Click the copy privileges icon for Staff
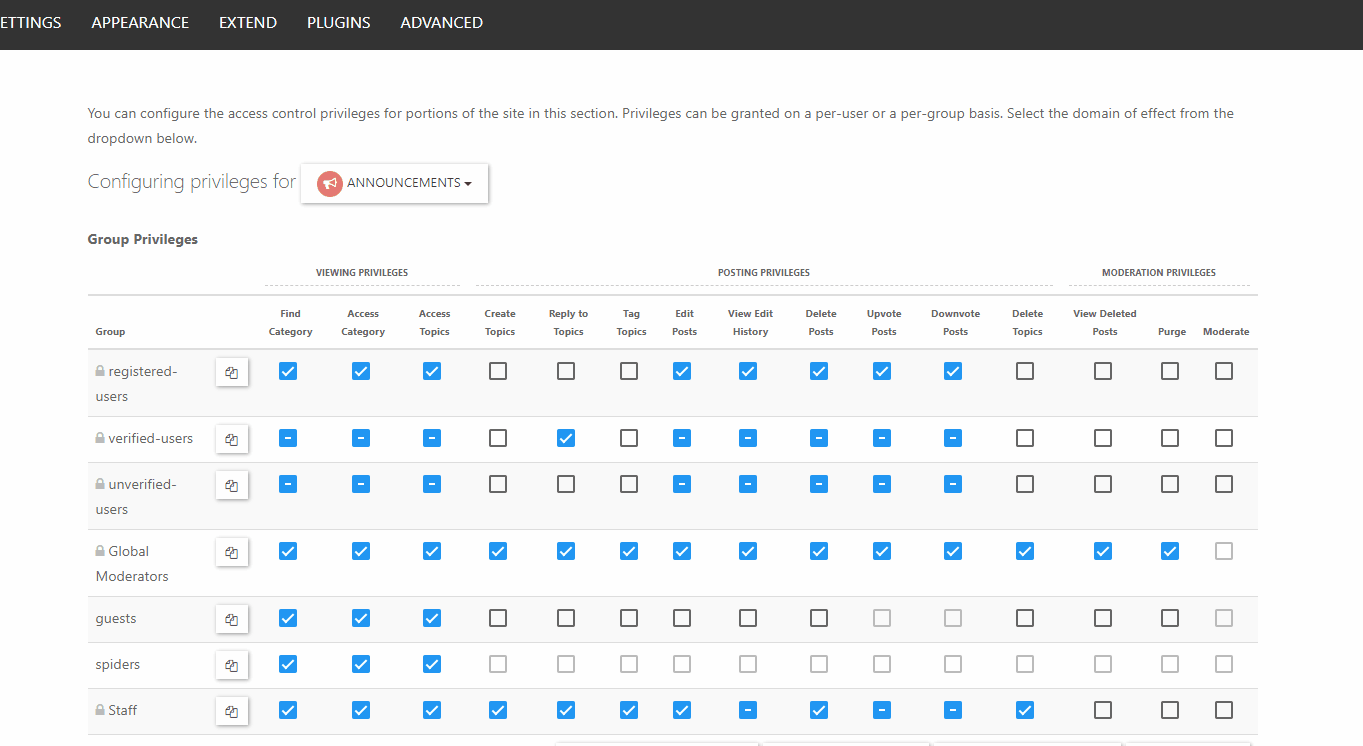 click(x=231, y=710)
